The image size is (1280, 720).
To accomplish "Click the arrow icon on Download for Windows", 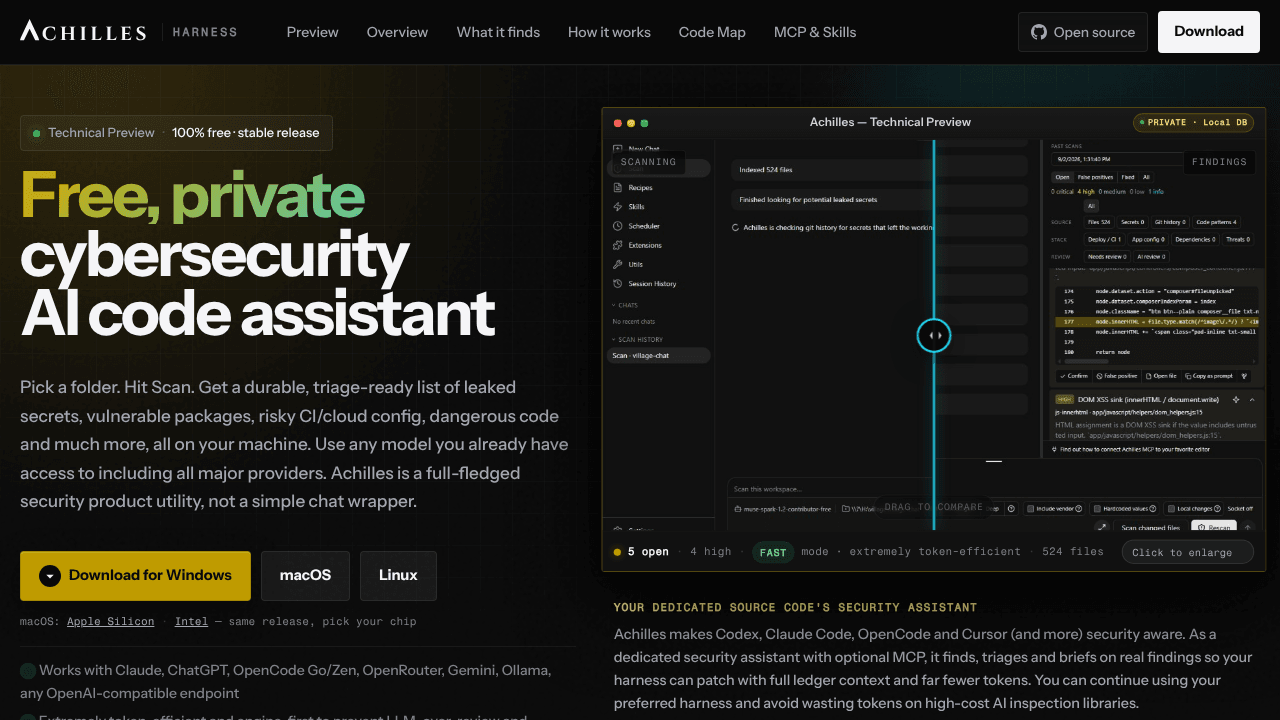I will pos(50,576).
